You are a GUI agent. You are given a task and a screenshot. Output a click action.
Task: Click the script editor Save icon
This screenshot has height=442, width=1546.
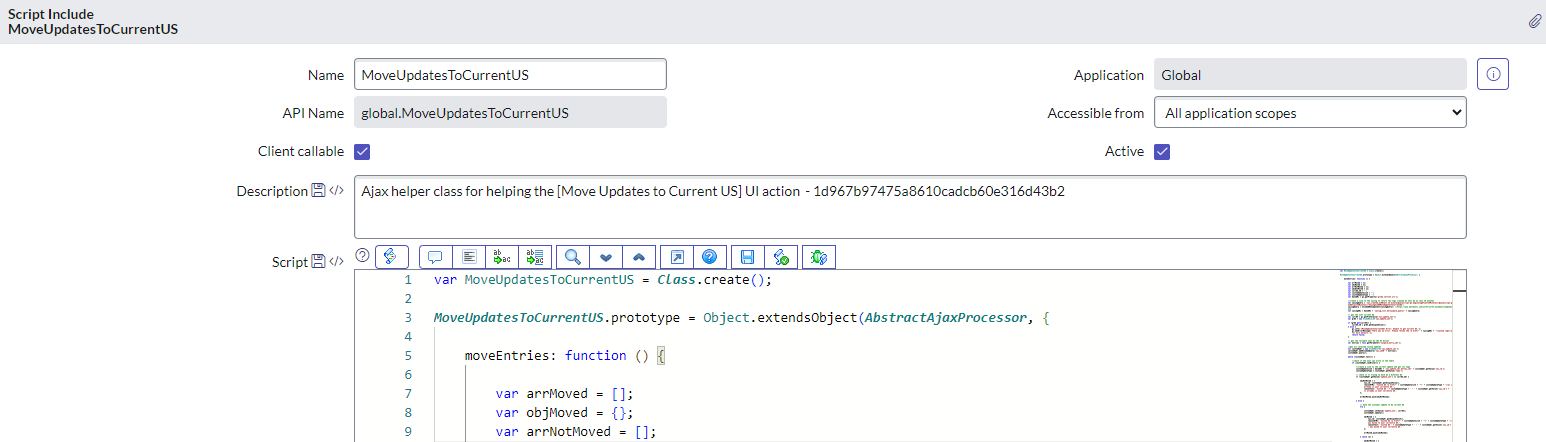click(x=747, y=257)
